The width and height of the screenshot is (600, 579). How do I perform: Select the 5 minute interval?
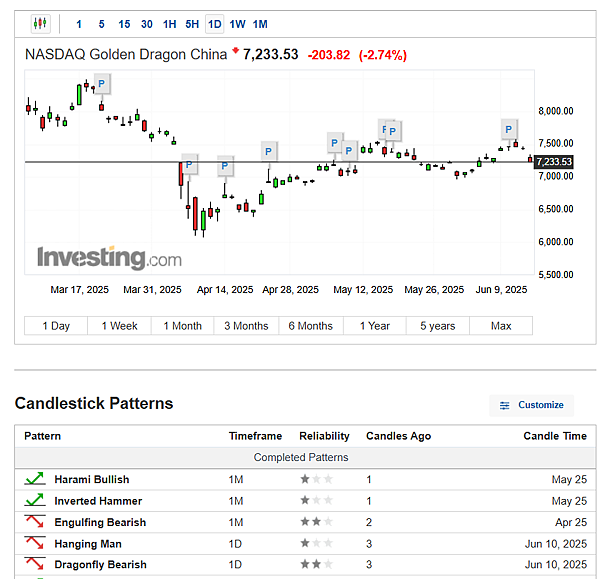coord(101,24)
